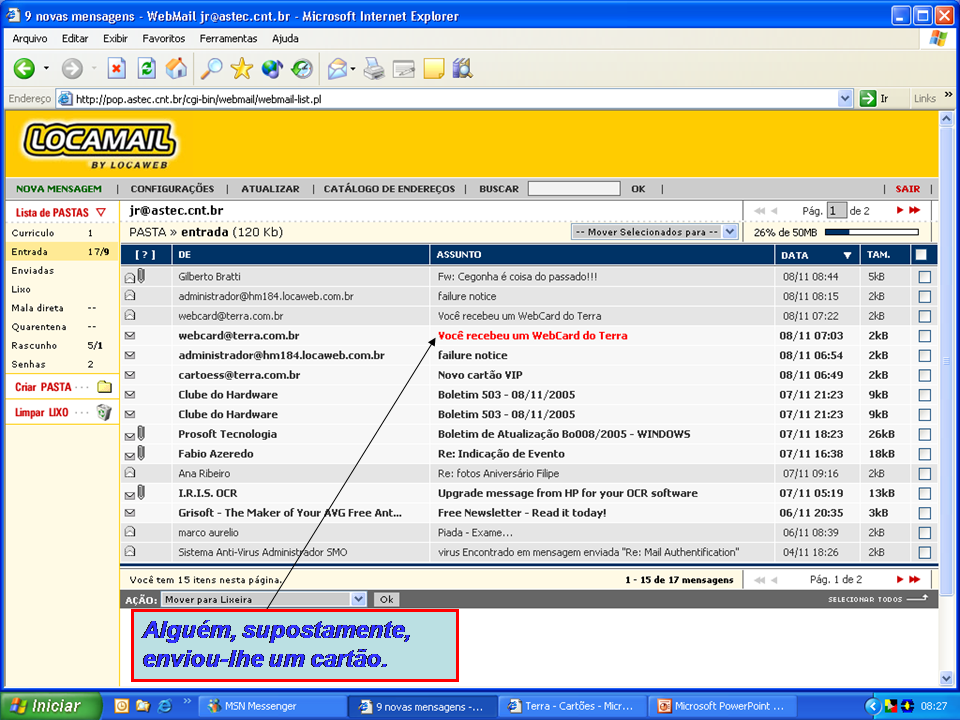Open the Mail icon dropdown arrow

point(353,69)
